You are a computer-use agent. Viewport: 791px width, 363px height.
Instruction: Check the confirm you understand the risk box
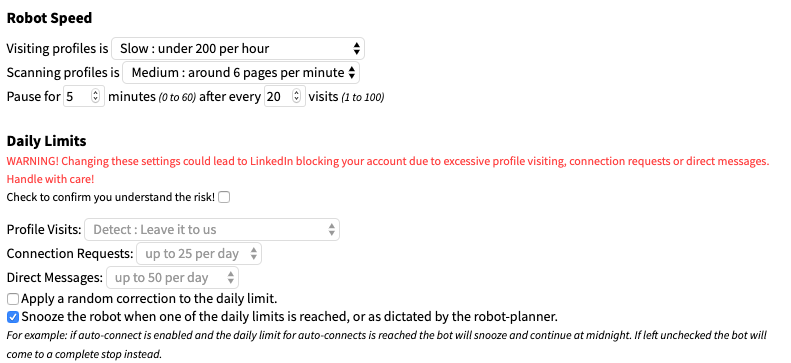pyautogui.click(x=224, y=197)
